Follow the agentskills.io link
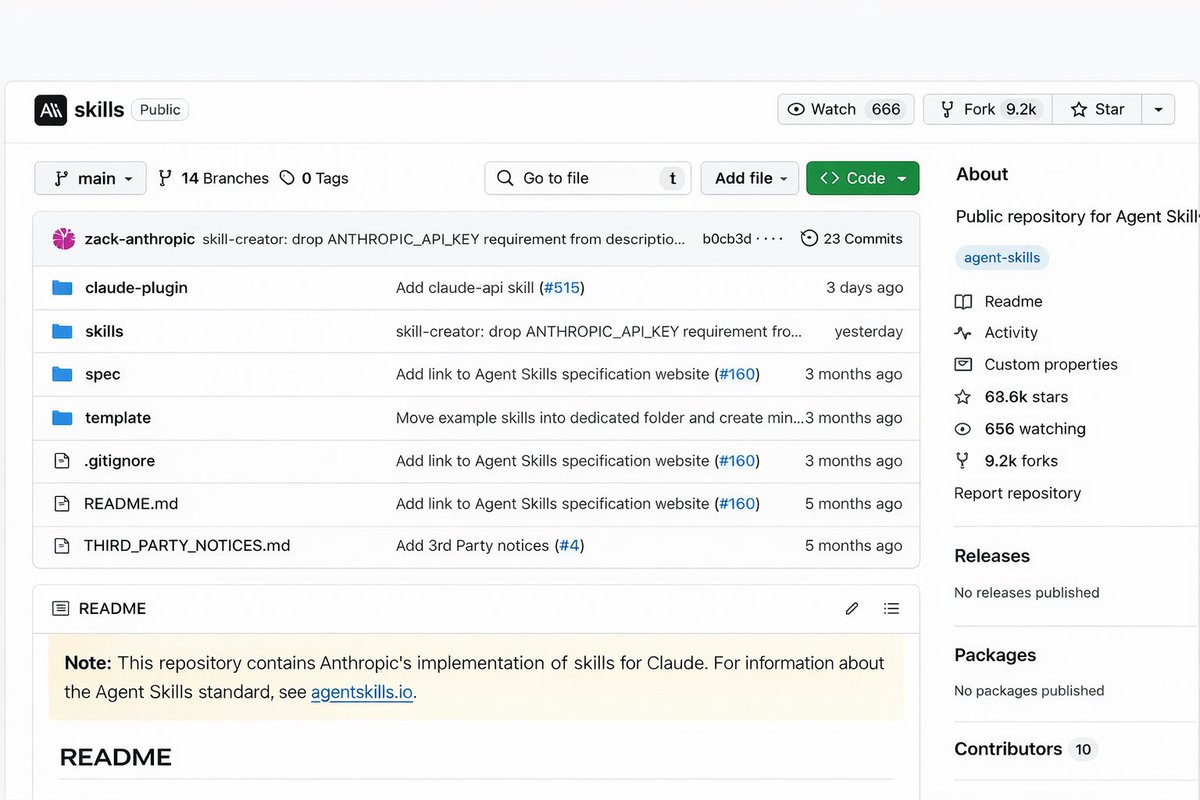The height and width of the screenshot is (800, 1200). [x=362, y=692]
